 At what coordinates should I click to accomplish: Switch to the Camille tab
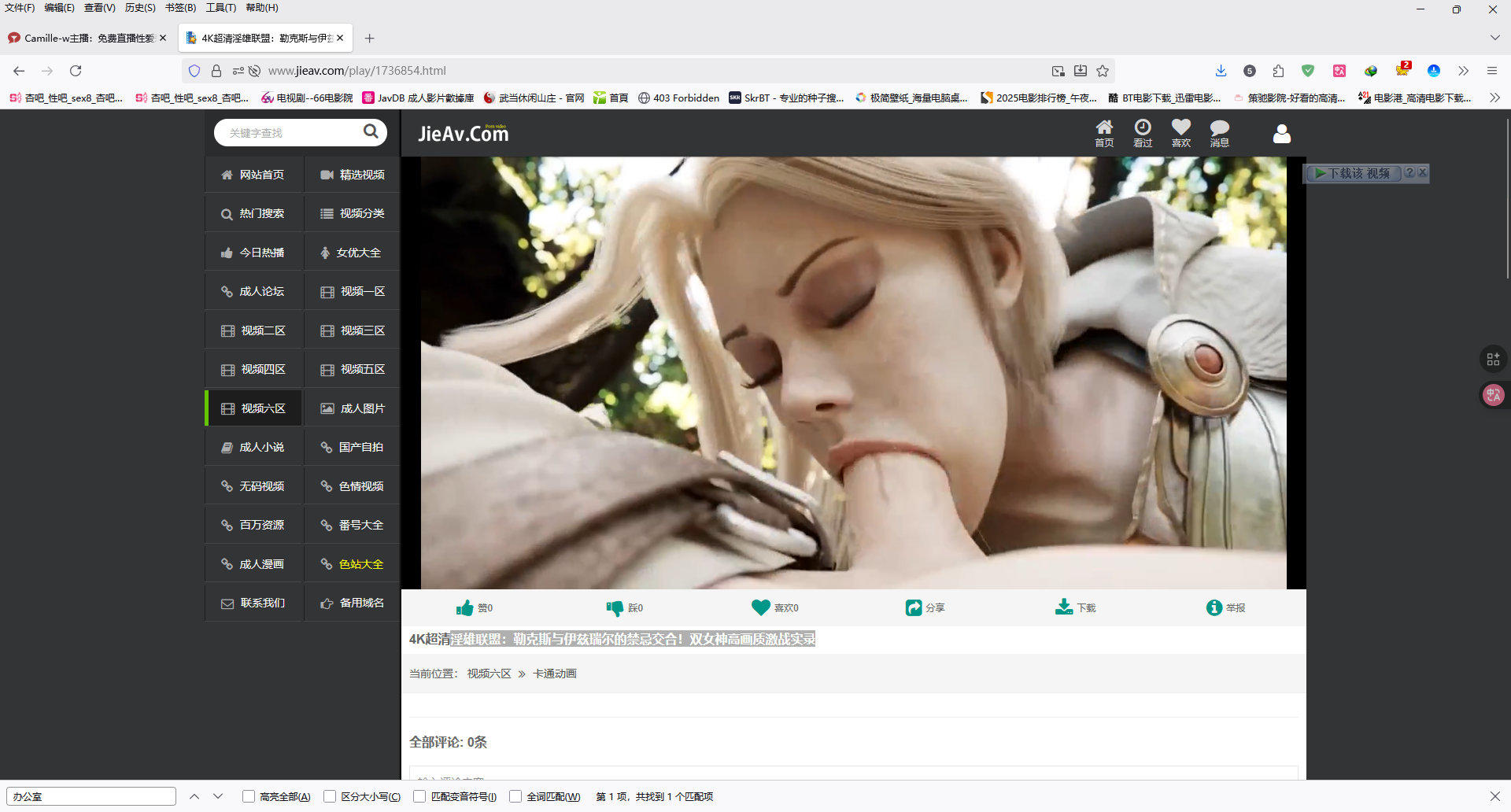click(87, 38)
